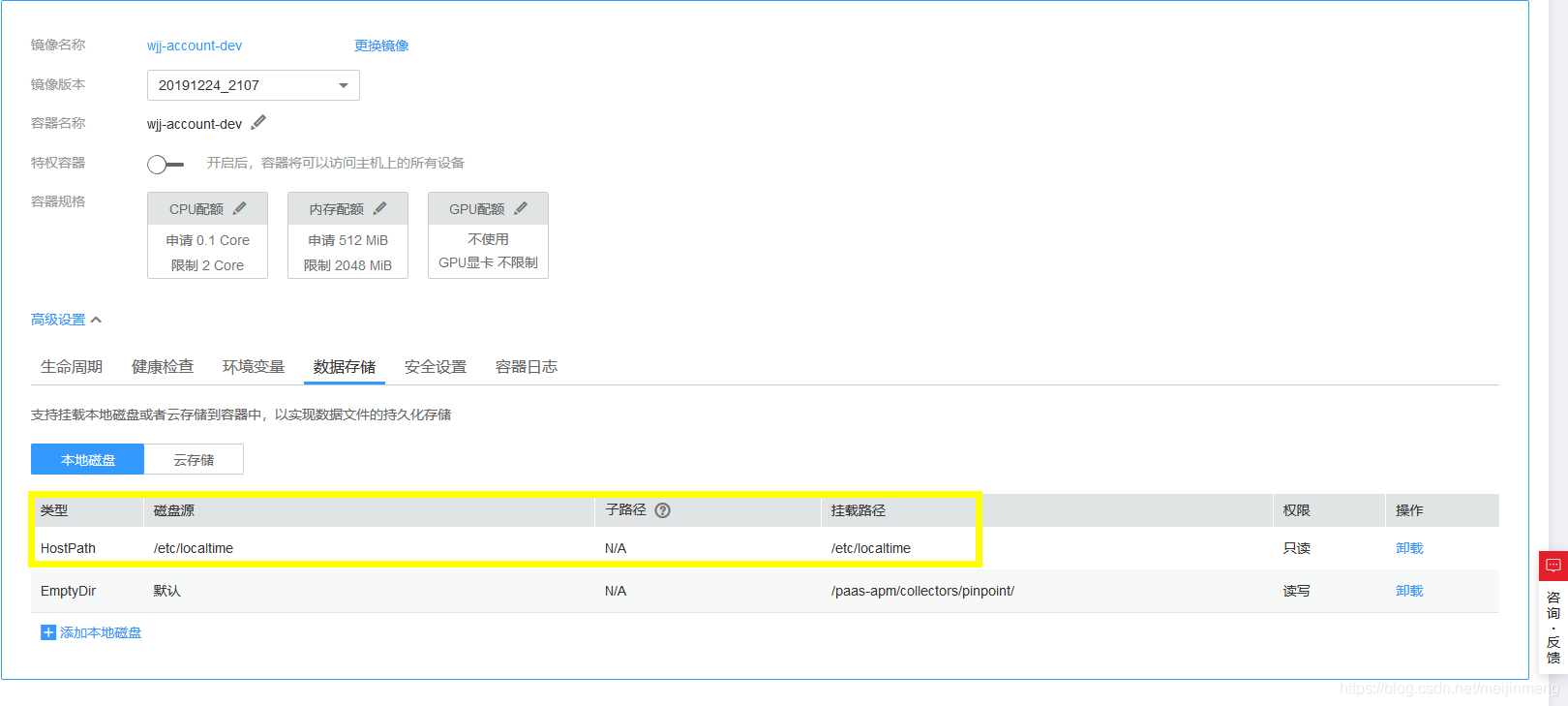
Task: Select the 云存储 button
Action: pyautogui.click(x=194, y=460)
